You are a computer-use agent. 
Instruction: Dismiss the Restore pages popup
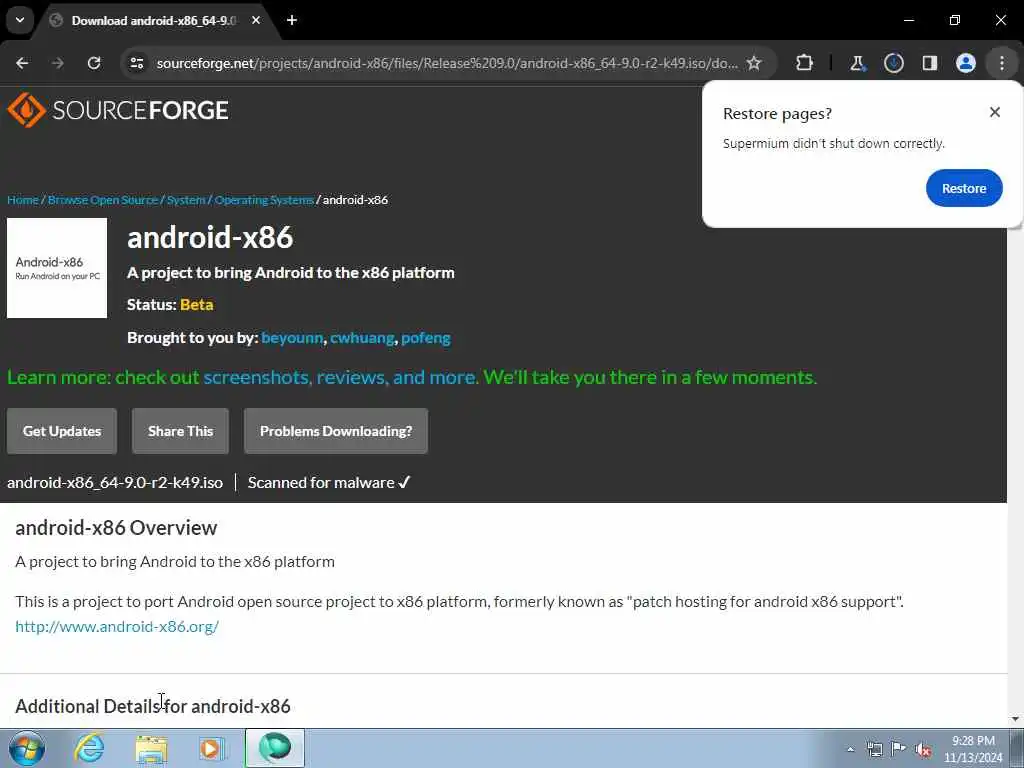click(x=995, y=112)
